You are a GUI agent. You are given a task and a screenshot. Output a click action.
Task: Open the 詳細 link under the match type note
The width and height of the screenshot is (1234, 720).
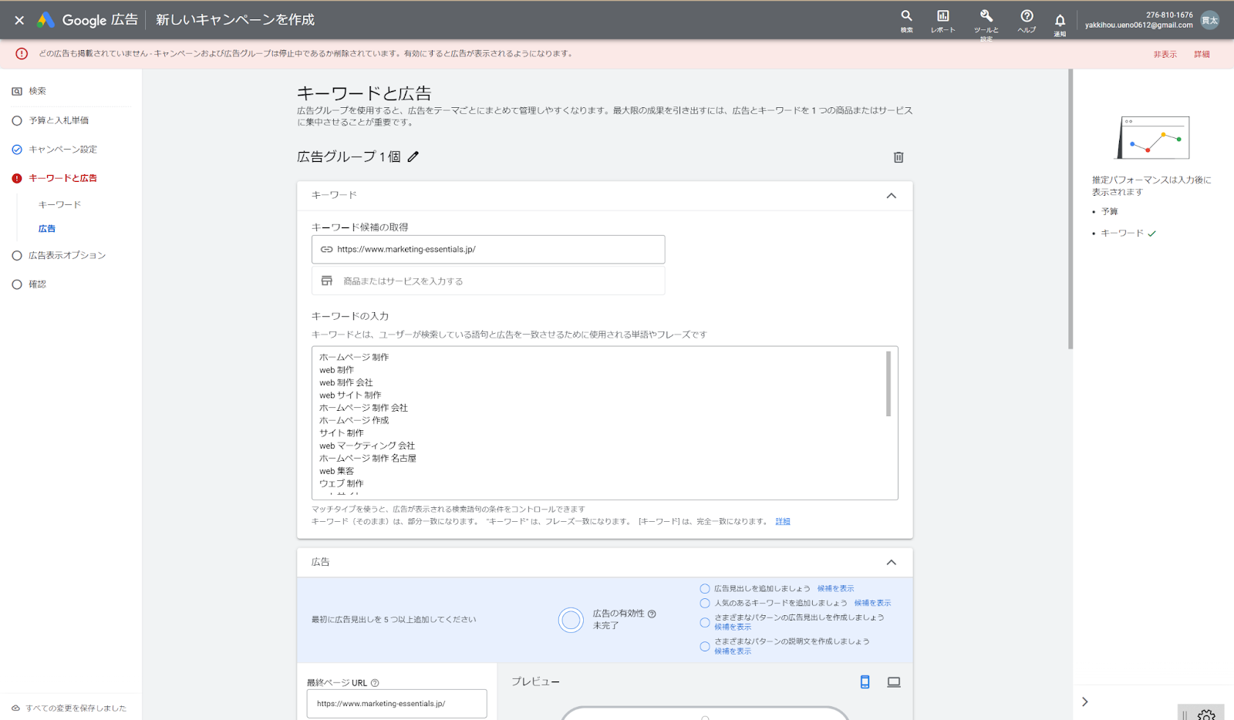783,521
